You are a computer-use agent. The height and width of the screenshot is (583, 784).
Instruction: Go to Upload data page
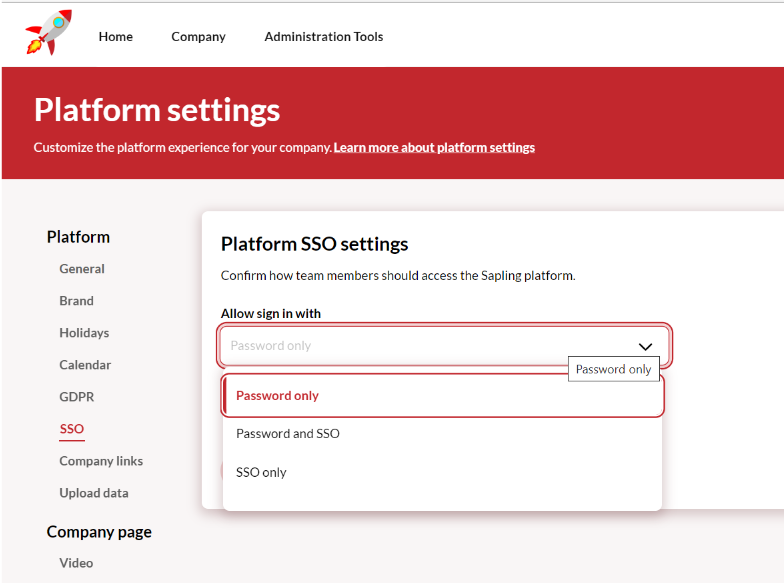94,493
